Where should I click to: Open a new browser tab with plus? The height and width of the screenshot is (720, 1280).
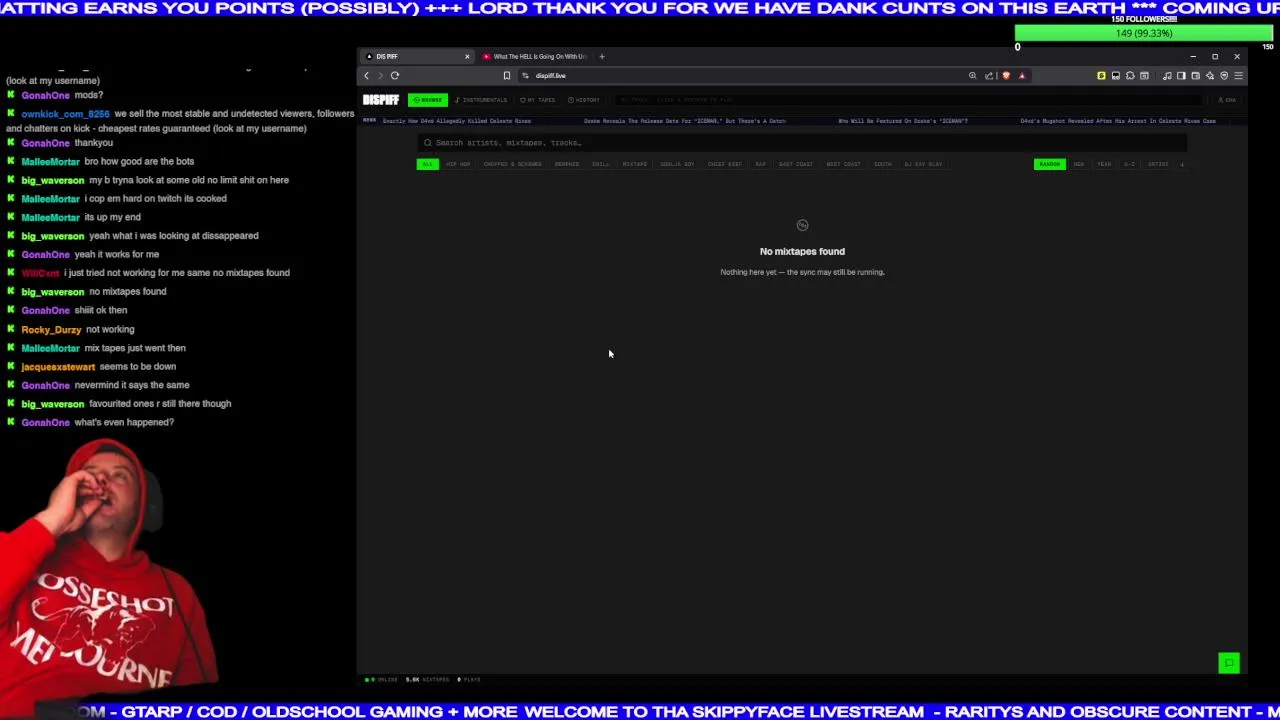[x=602, y=57]
